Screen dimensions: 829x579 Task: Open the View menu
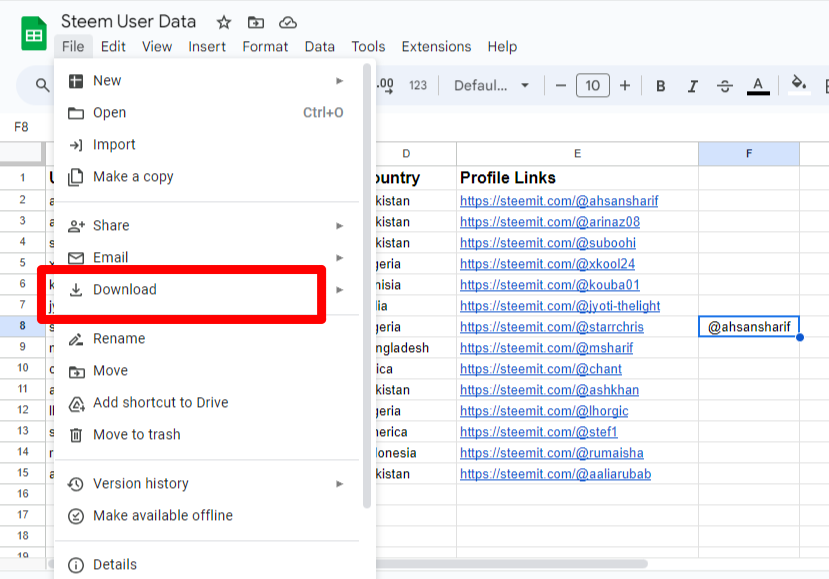click(157, 47)
